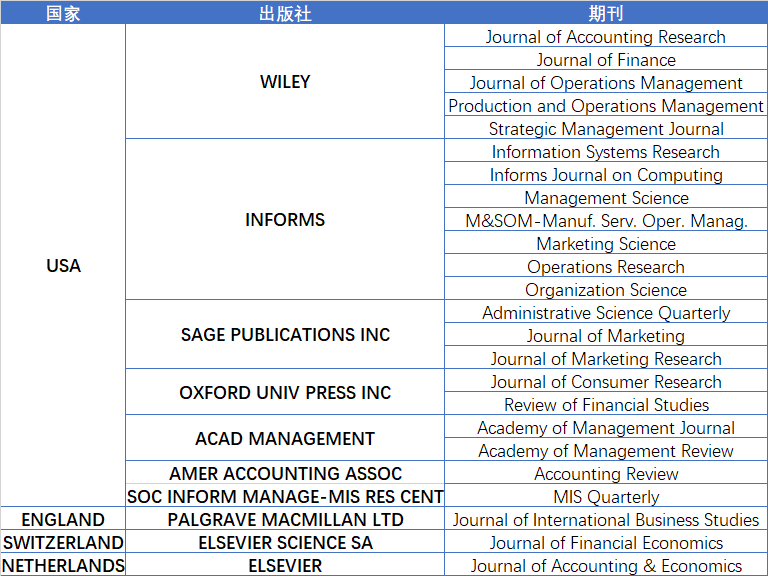Click Journal of International Business Studies cell

click(x=606, y=519)
